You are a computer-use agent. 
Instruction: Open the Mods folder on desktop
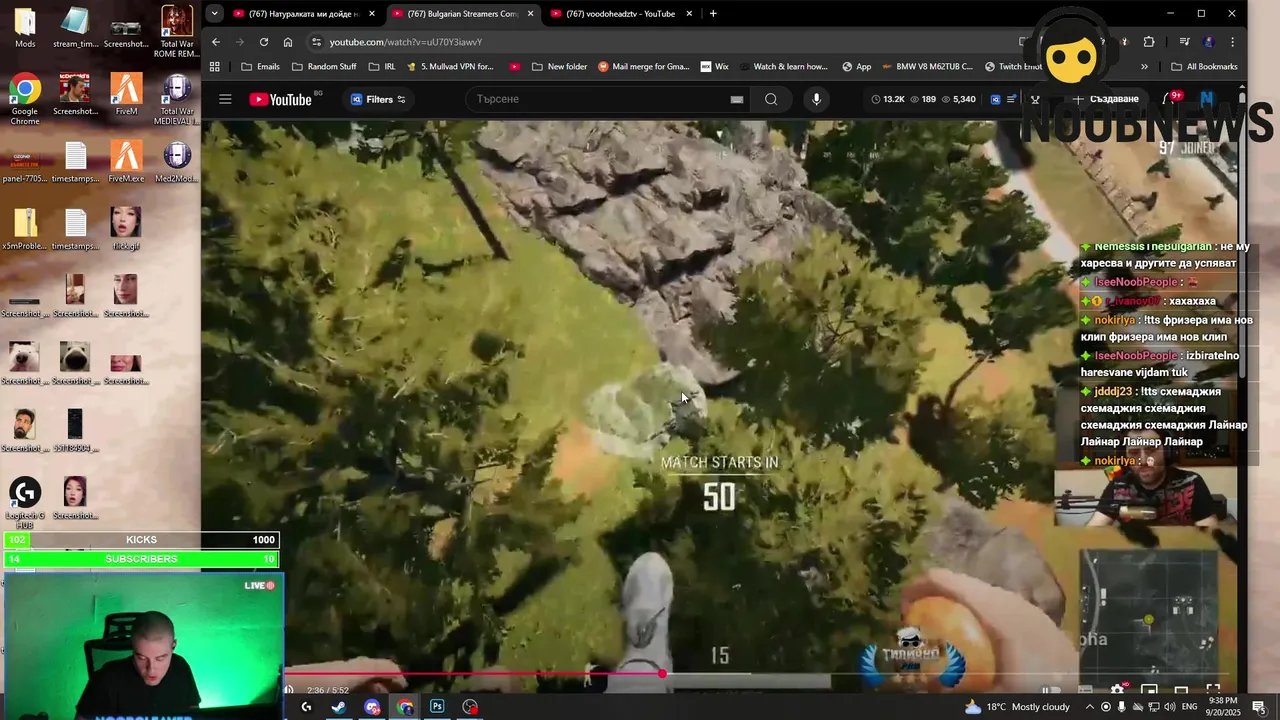25,28
